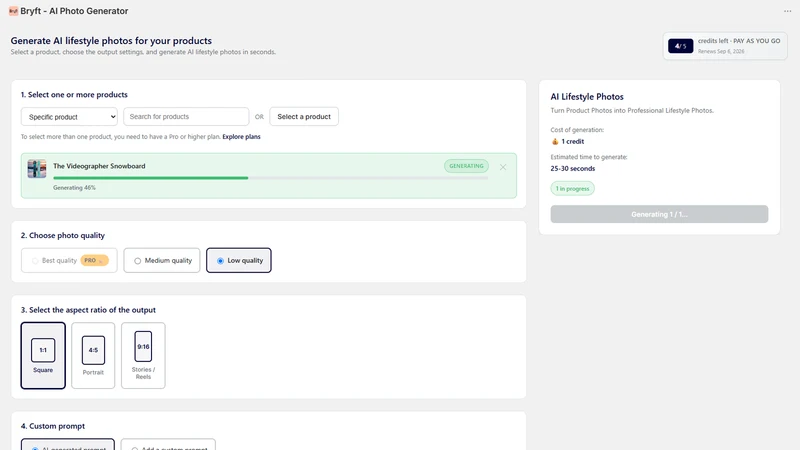Select the Best quality radio option
800x450 pixels.
[35, 261]
